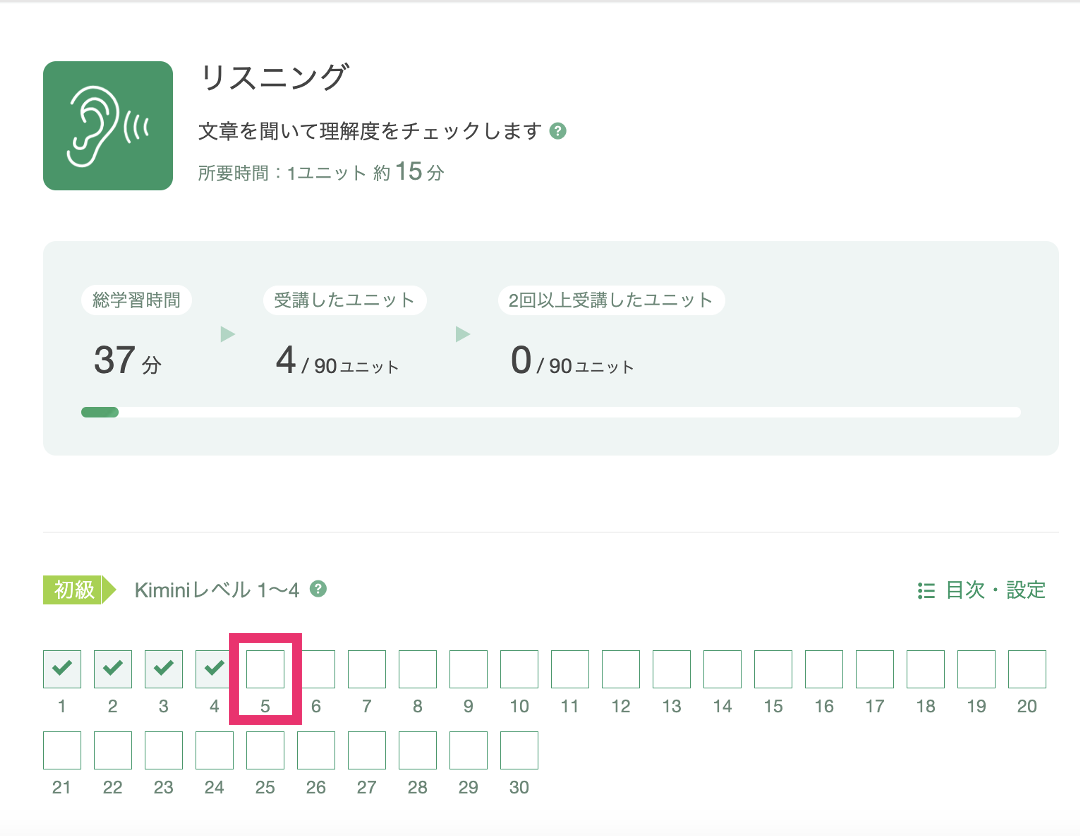Open unit 13 box
This screenshot has width=1080, height=836.
coord(672,669)
